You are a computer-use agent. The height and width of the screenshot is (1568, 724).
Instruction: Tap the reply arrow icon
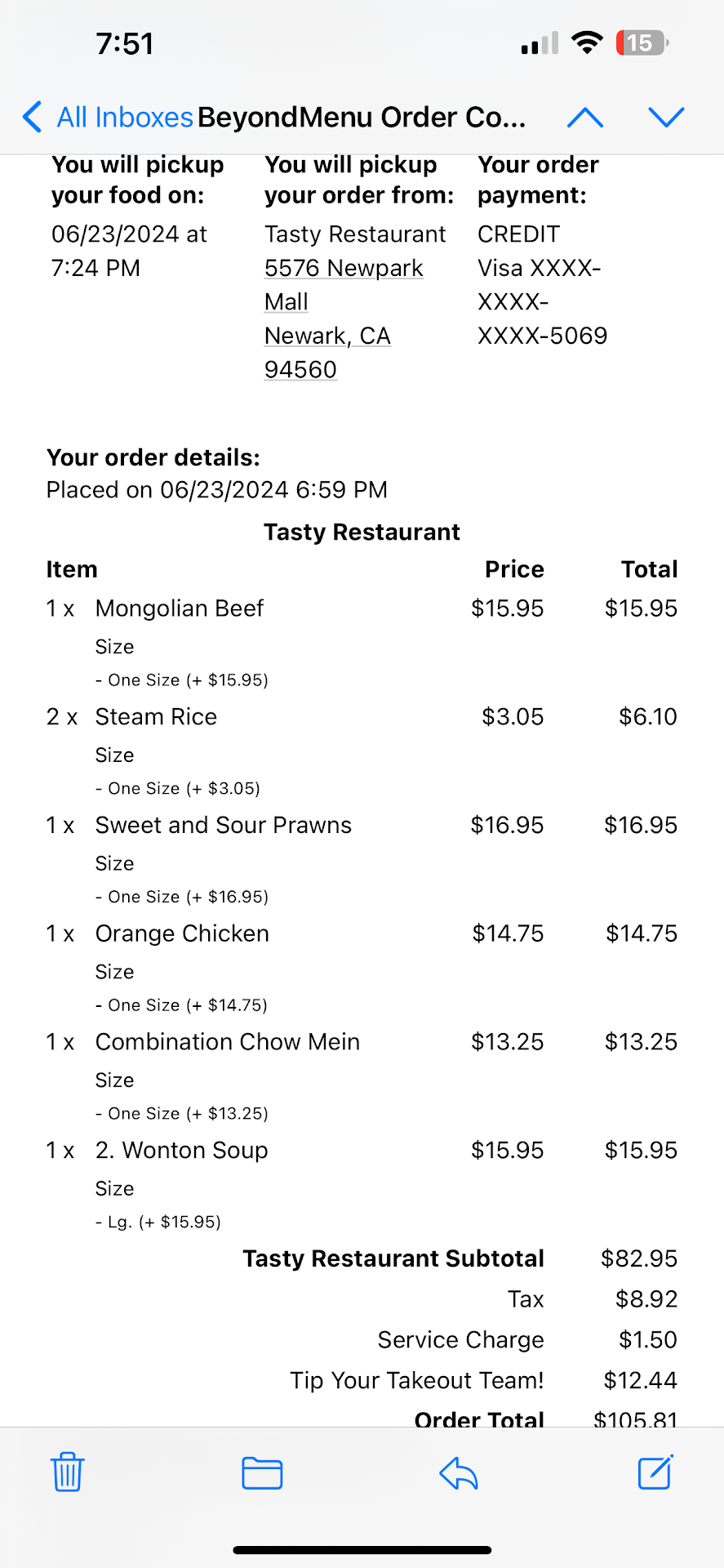pos(458,1472)
